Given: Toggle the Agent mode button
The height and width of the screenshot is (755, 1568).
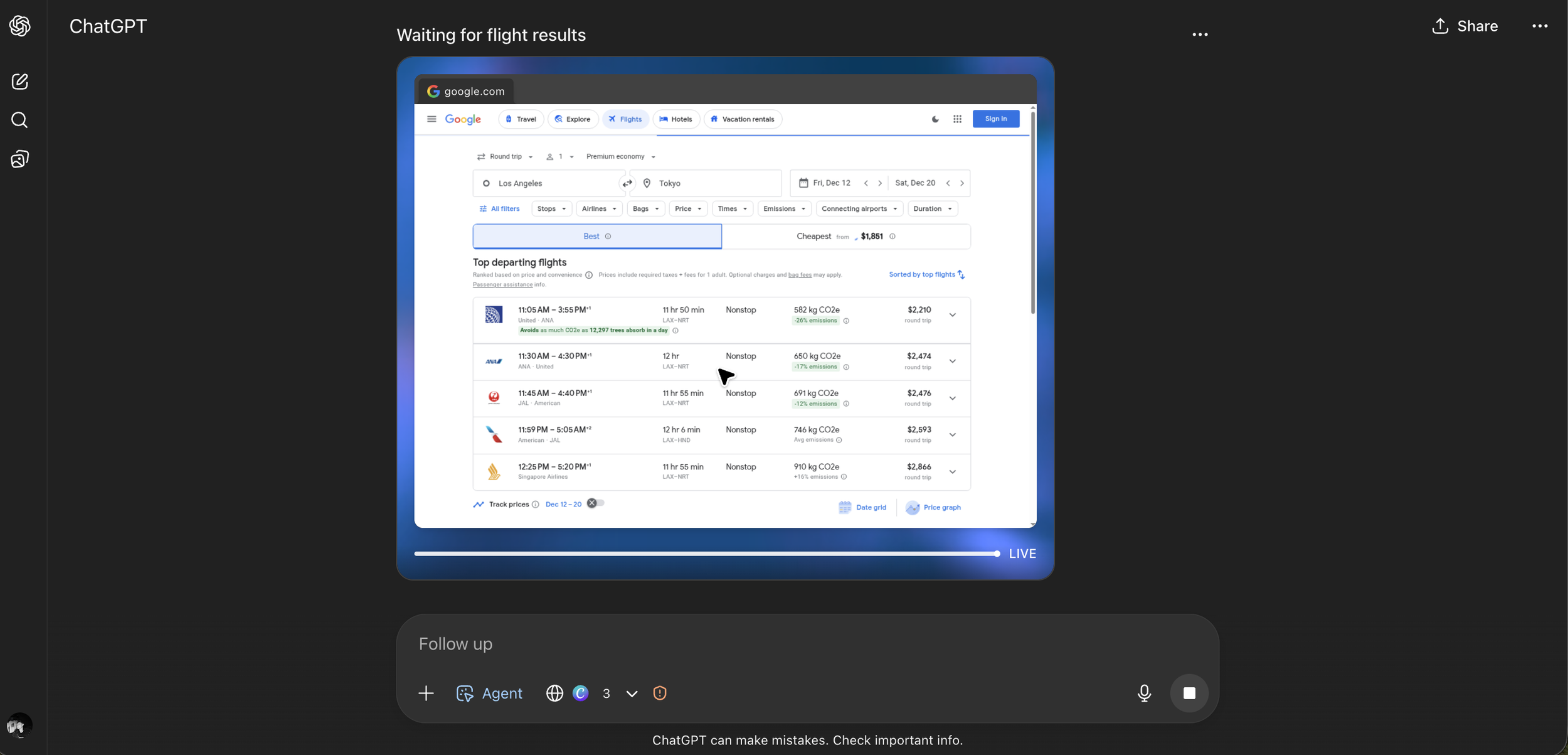Looking at the screenshot, I should click(x=489, y=693).
